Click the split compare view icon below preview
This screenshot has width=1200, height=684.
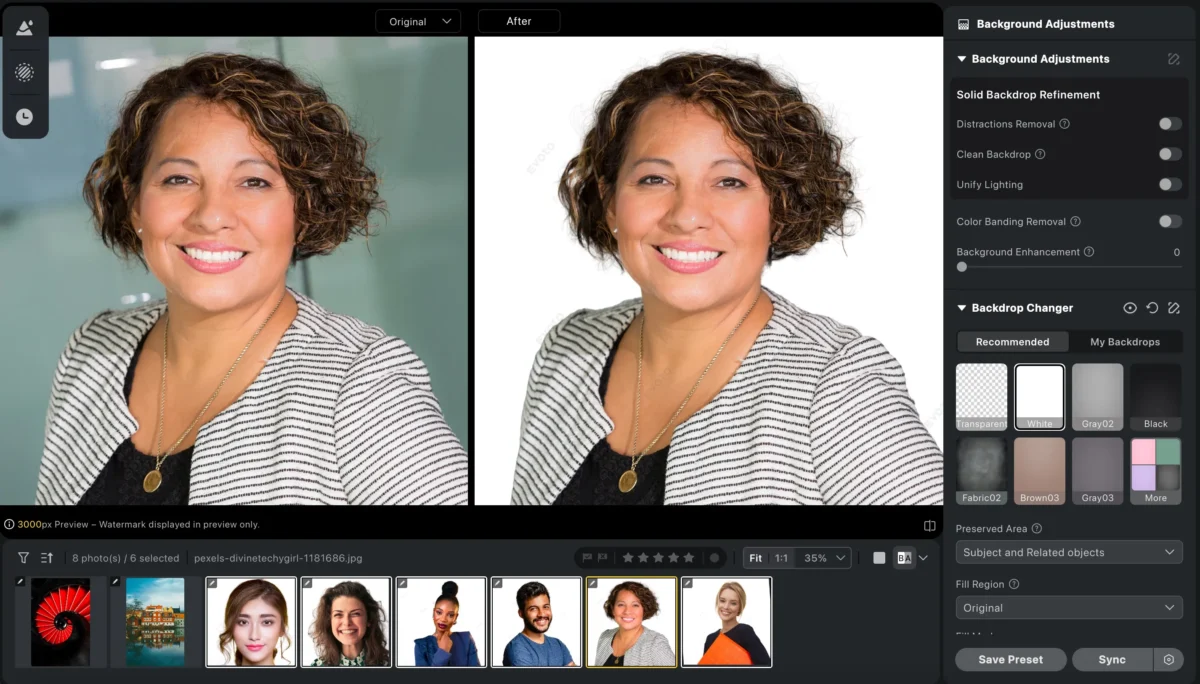point(929,526)
